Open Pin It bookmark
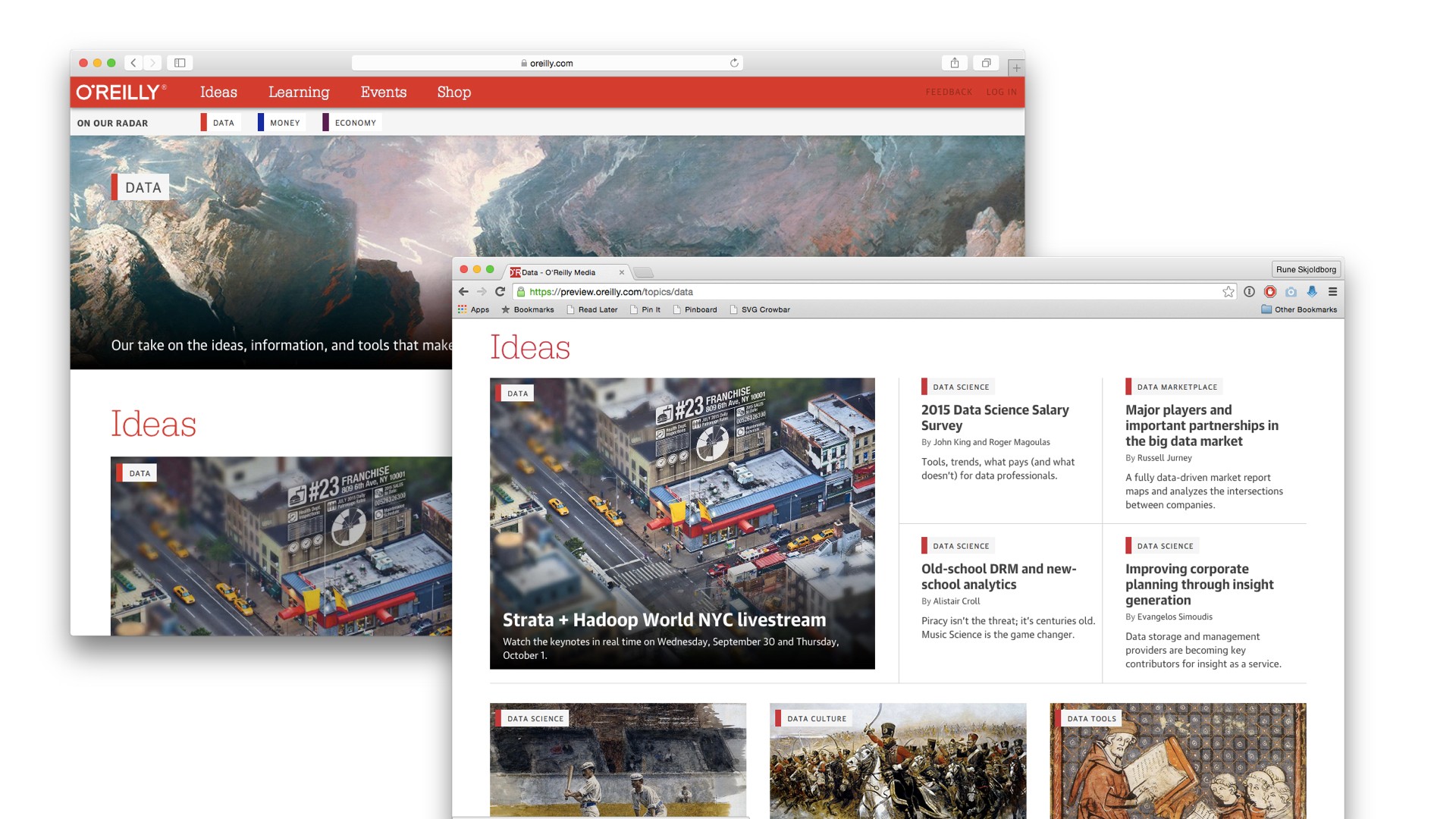The height and width of the screenshot is (819, 1456). [645, 309]
